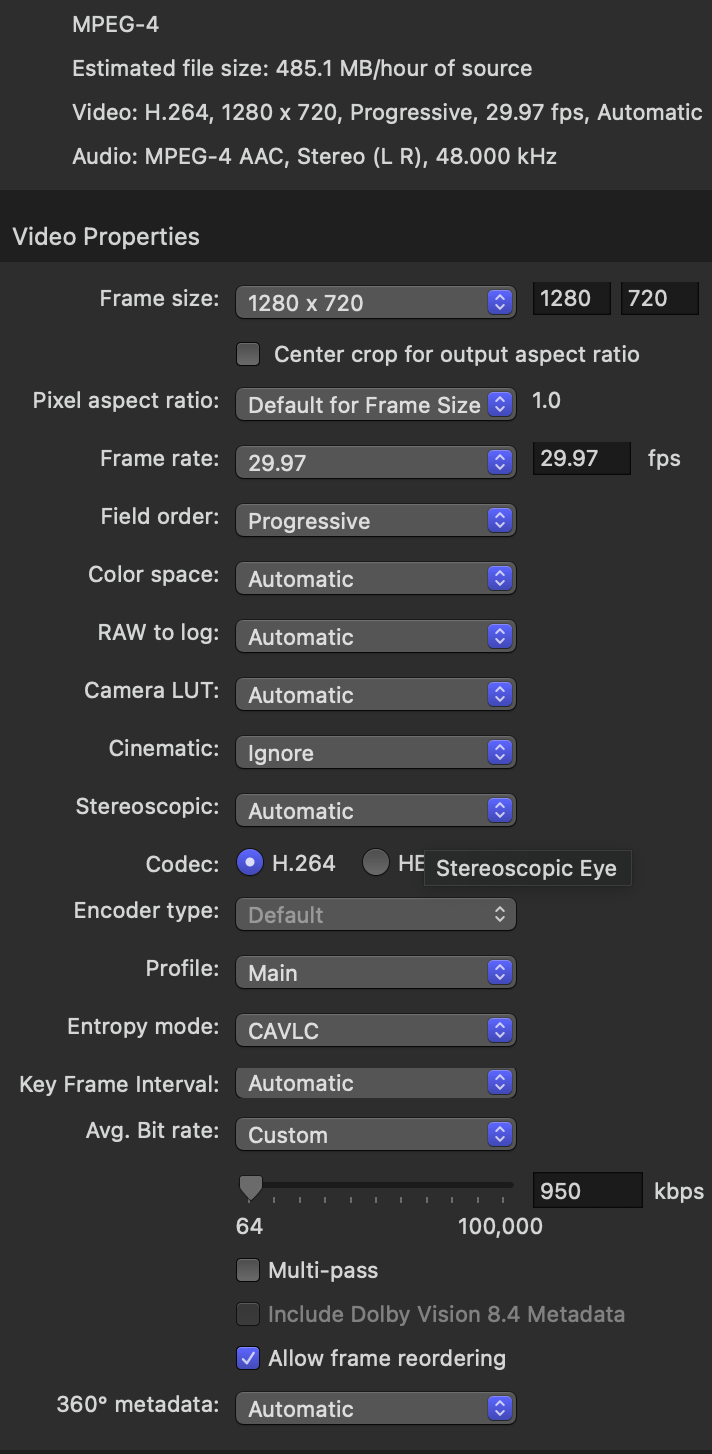Uncheck Allow frame reordering

248,1358
